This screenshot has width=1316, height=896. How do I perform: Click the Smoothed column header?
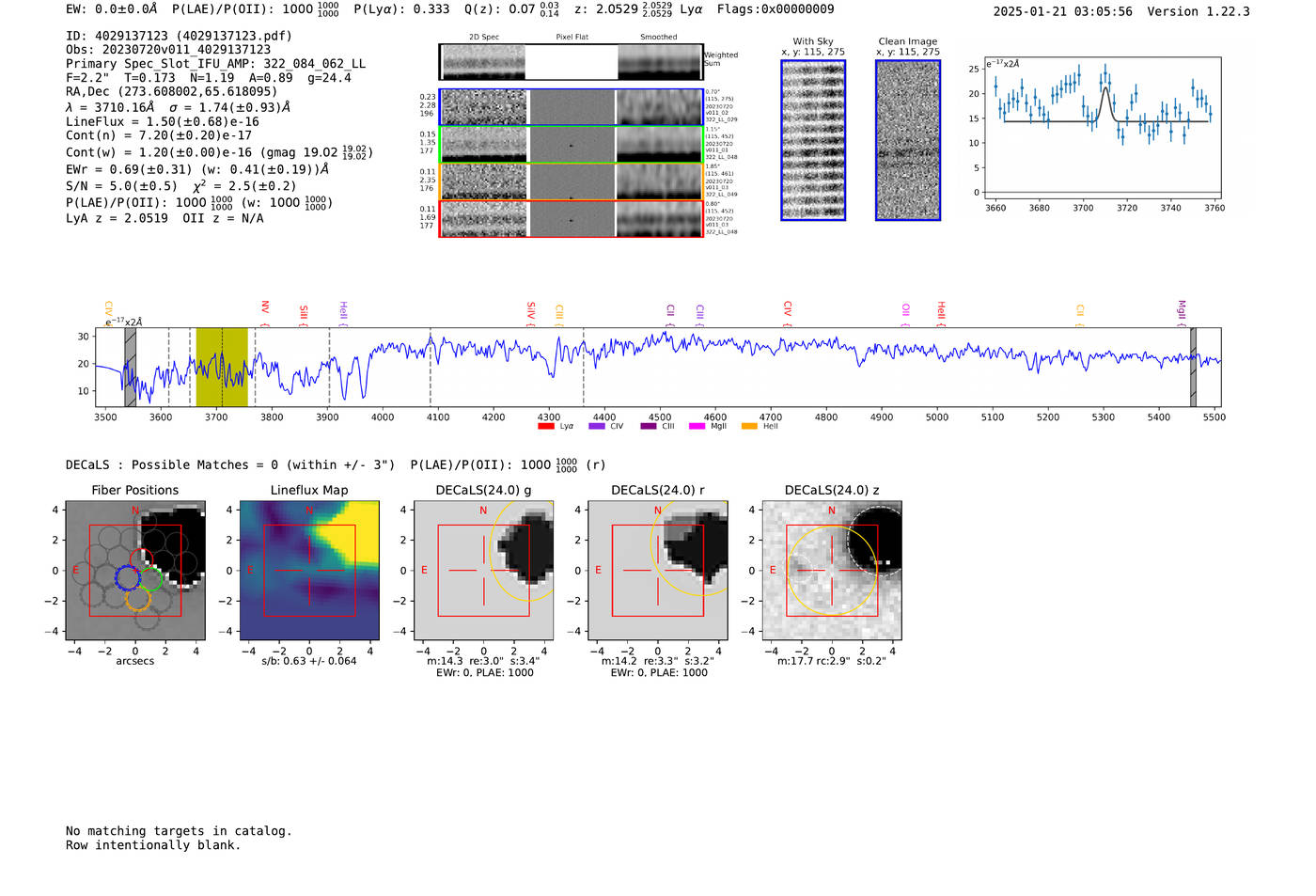[659, 38]
